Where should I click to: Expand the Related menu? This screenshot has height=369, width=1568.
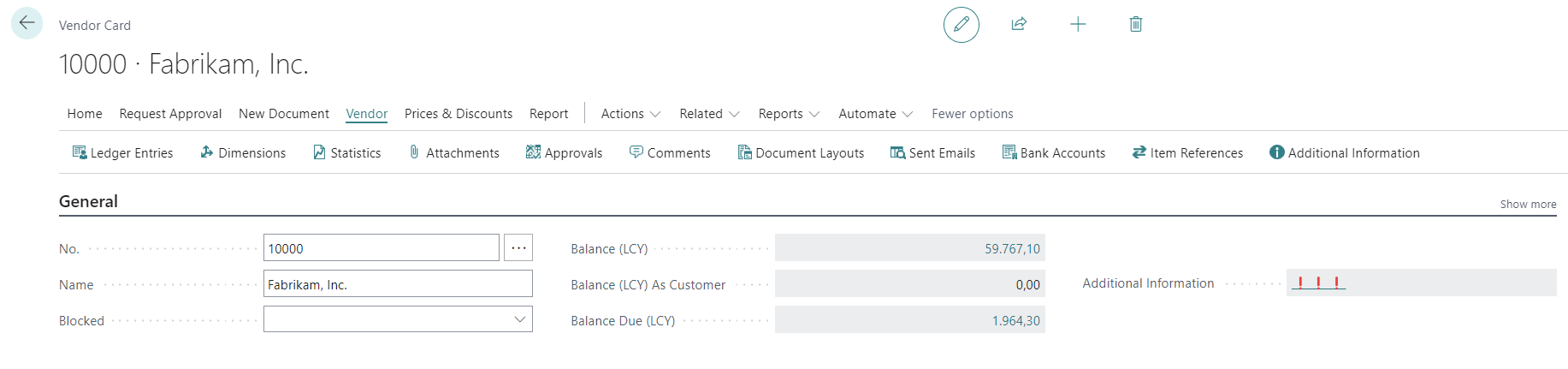tap(709, 114)
